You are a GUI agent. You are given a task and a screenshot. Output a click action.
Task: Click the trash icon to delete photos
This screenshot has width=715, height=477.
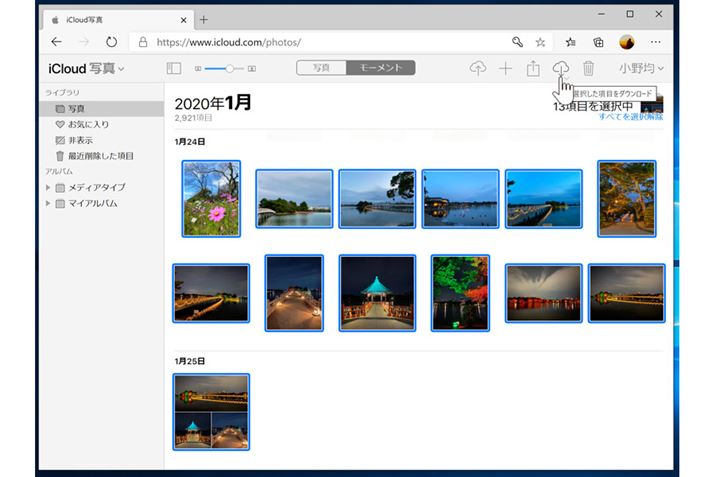pos(589,68)
